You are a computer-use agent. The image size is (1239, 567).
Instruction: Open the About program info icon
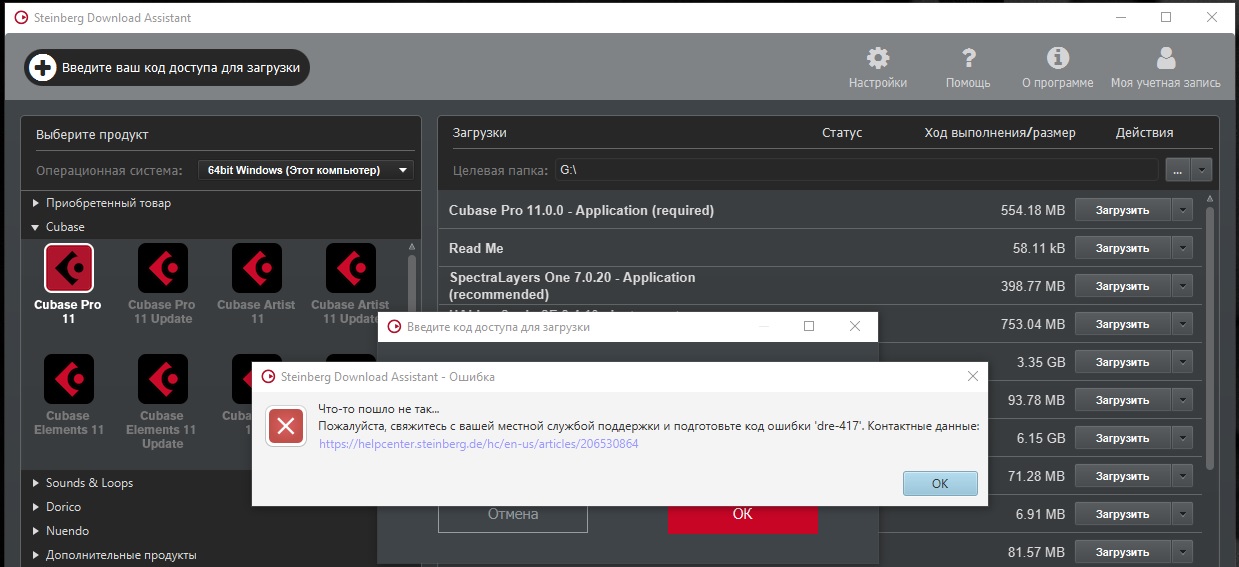pos(1057,58)
